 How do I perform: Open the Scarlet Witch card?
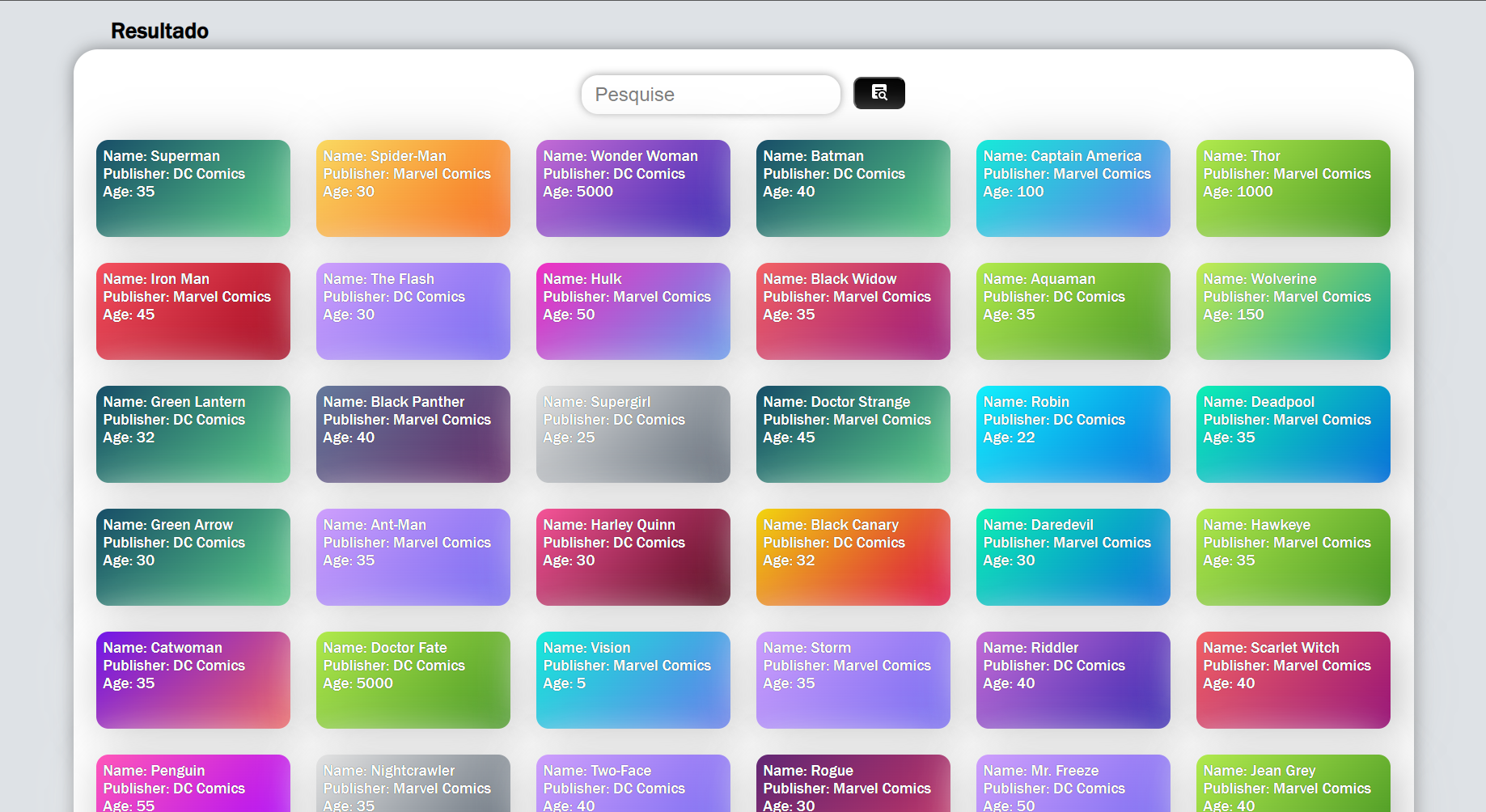pos(1293,679)
